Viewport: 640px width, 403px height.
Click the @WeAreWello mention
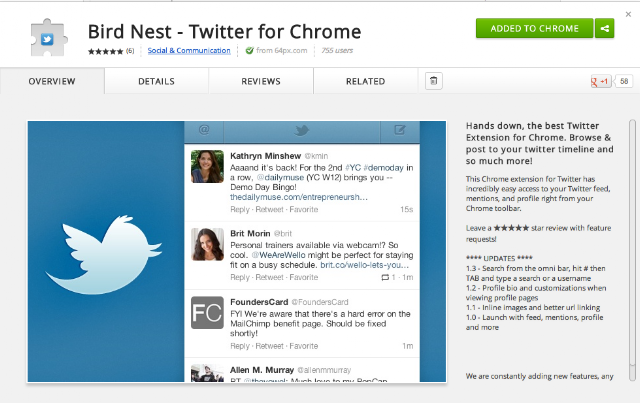pos(278,255)
